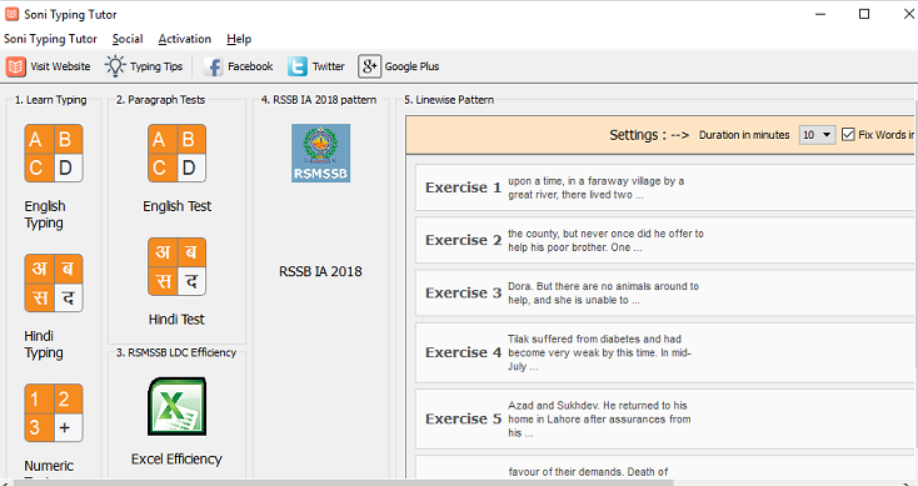Click the Google Plus label in the toolbar
Image resolution: width=918 pixels, height=486 pixels.
tap(412, 67)
